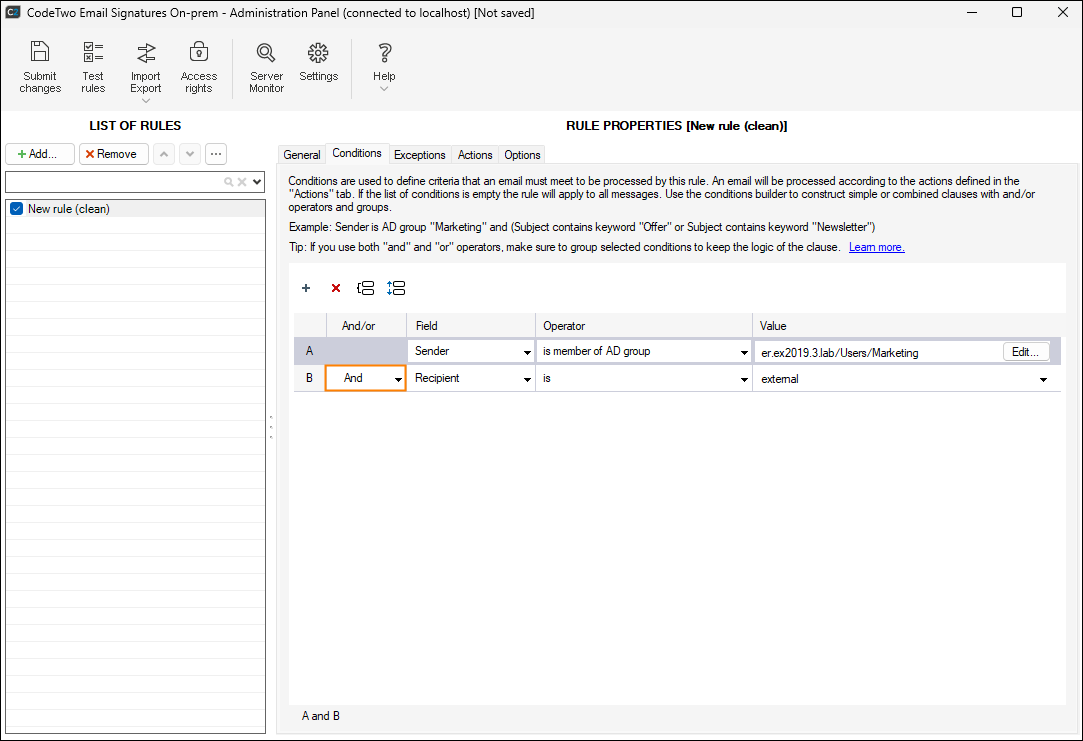Switch to the Exceptions tab

419,155
